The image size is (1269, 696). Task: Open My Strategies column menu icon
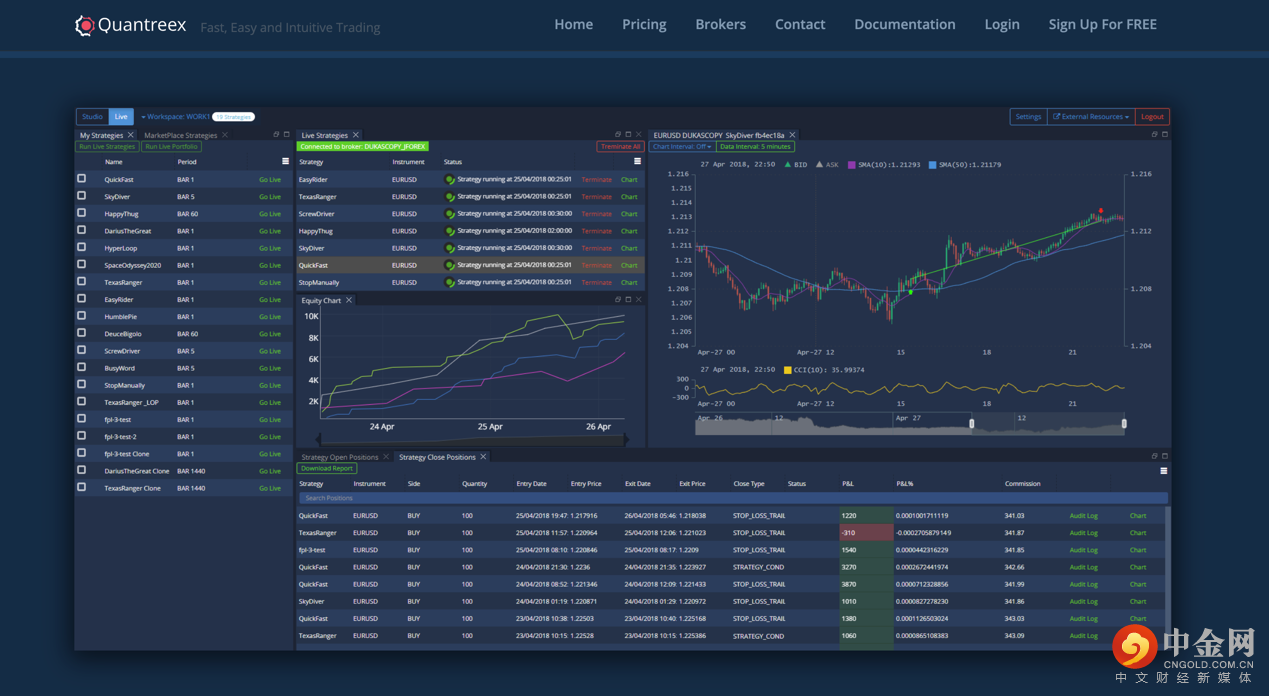click(x=285, y=161)
